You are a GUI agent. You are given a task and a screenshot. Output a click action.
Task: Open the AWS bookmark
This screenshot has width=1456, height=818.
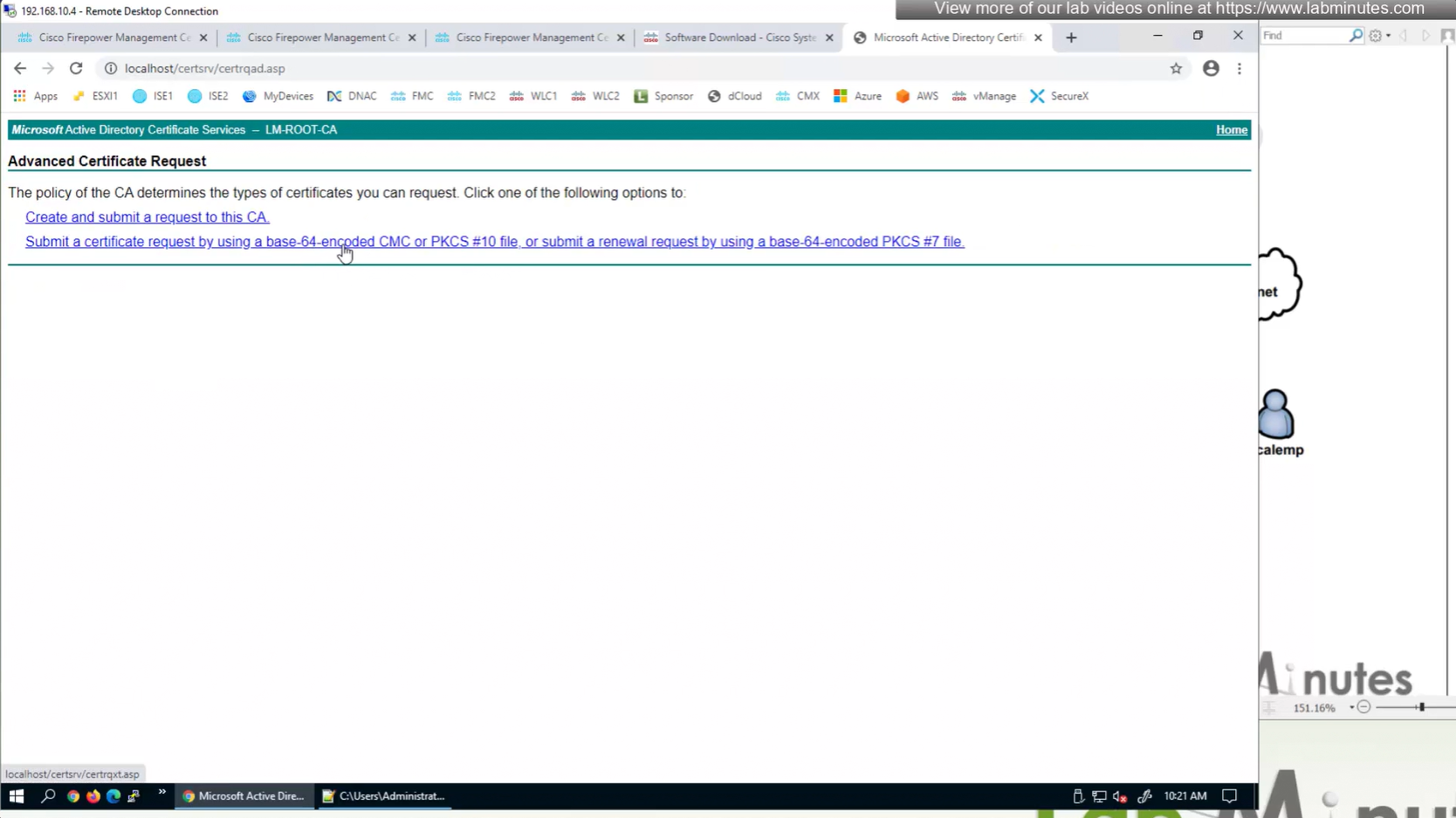pos(917,96)
